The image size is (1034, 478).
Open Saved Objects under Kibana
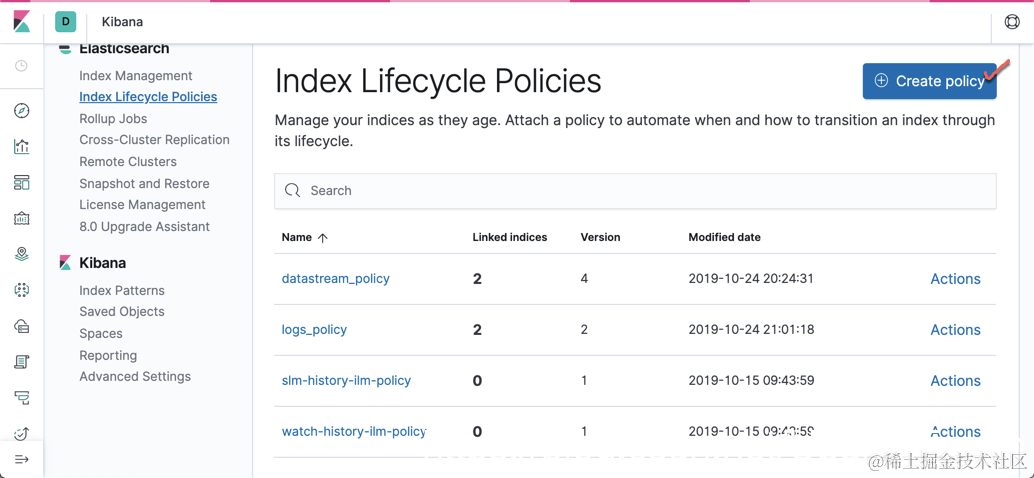(x=122, y=312)
